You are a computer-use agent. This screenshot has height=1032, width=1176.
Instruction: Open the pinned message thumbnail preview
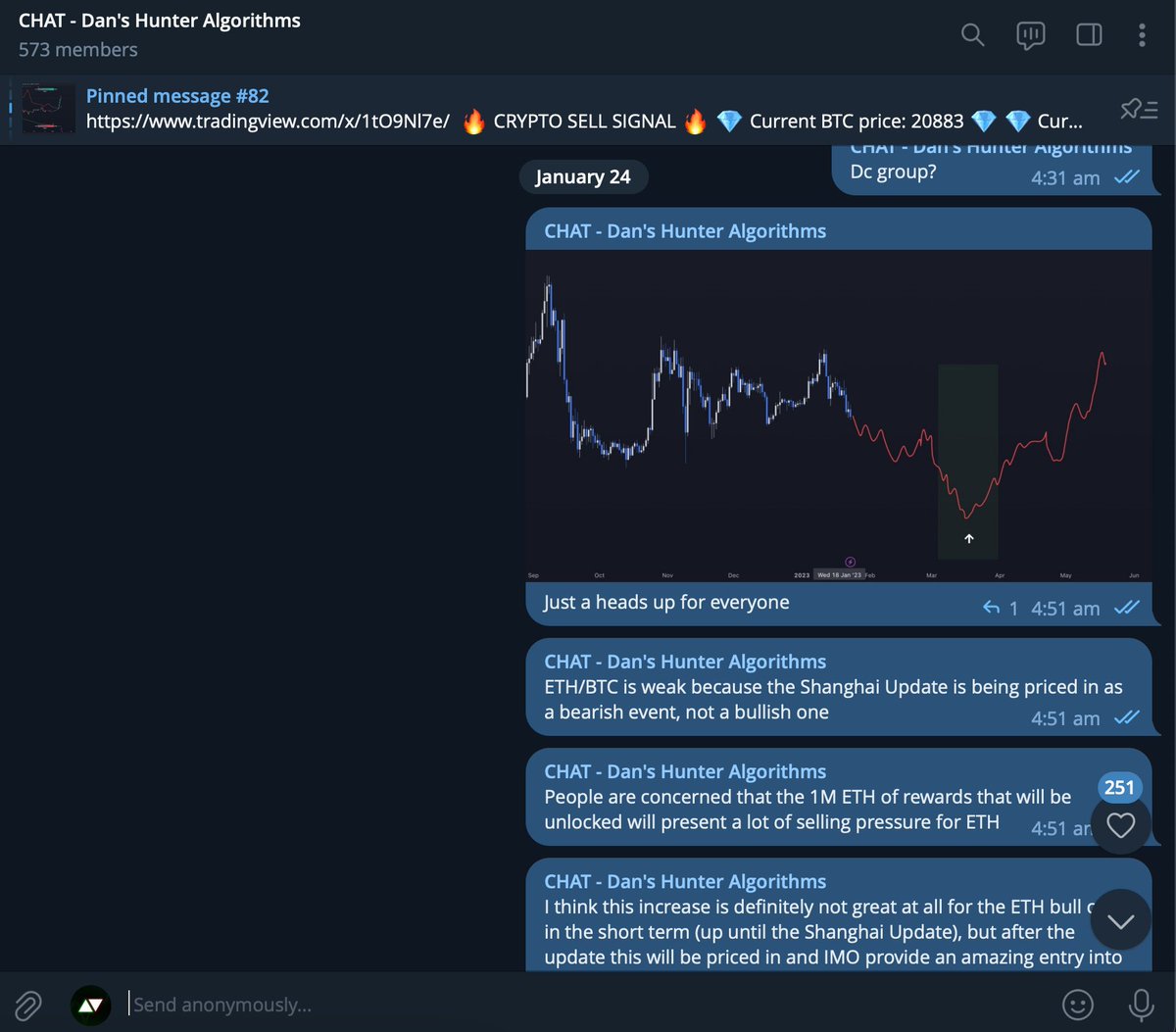click(x=47, y=109)
